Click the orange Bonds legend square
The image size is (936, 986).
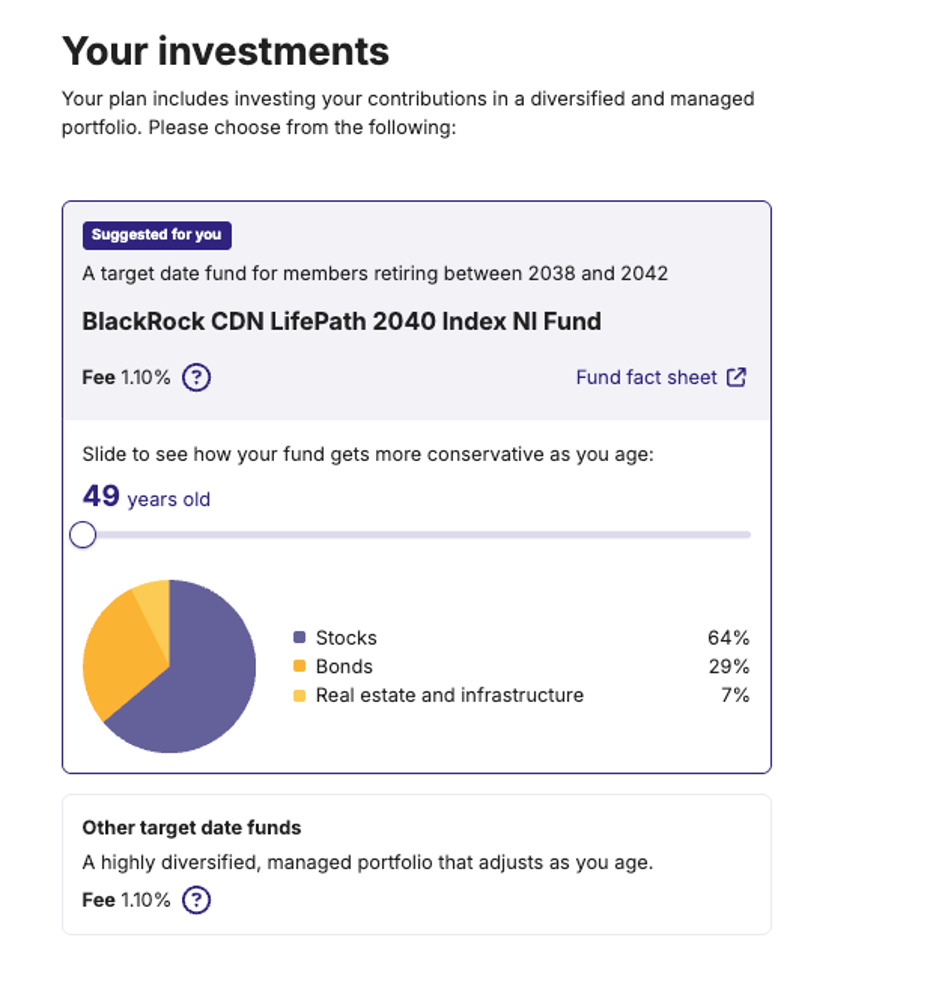click(299, 666)
